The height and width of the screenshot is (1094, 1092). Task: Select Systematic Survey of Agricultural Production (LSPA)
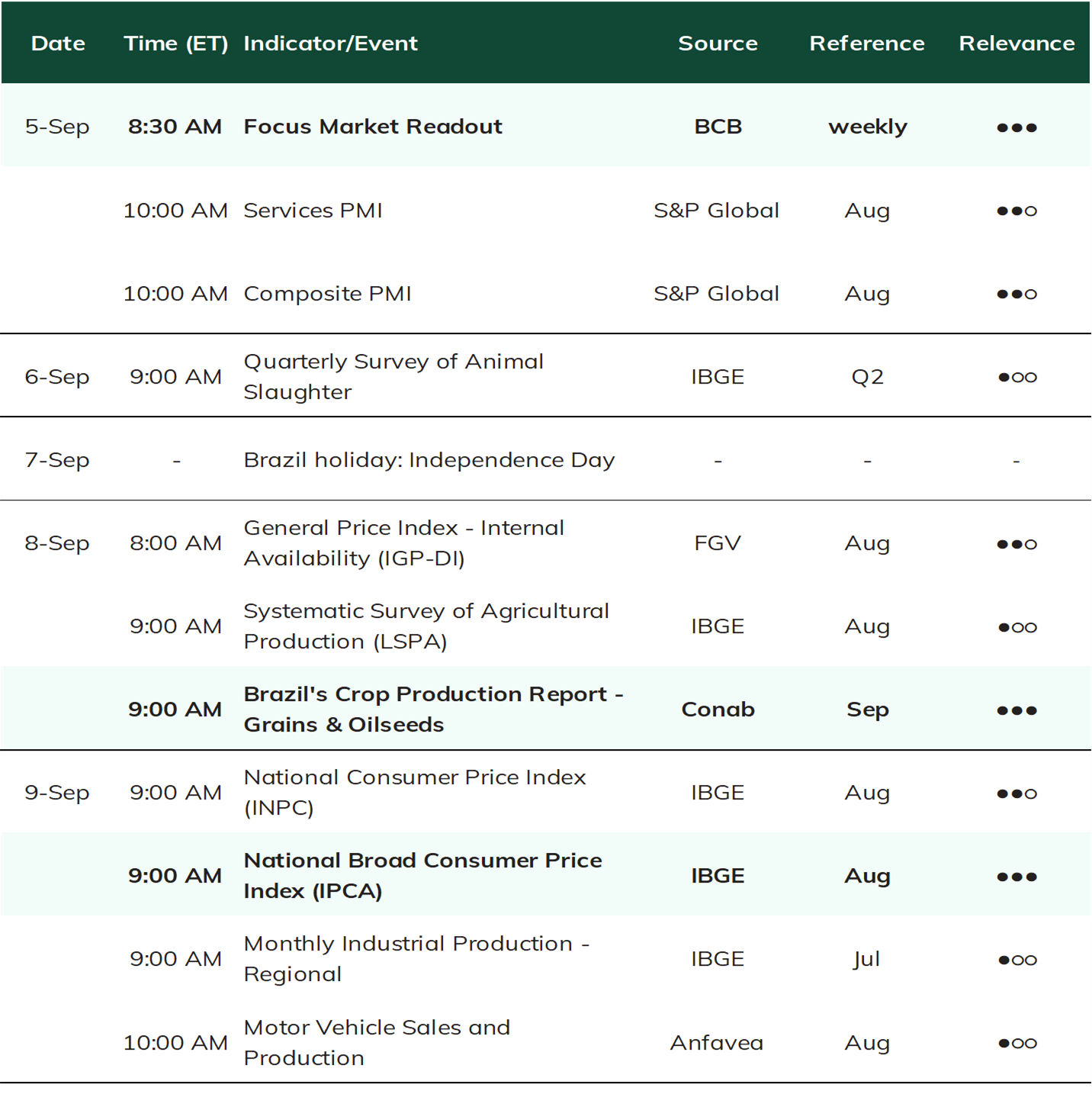pos(426,626)
